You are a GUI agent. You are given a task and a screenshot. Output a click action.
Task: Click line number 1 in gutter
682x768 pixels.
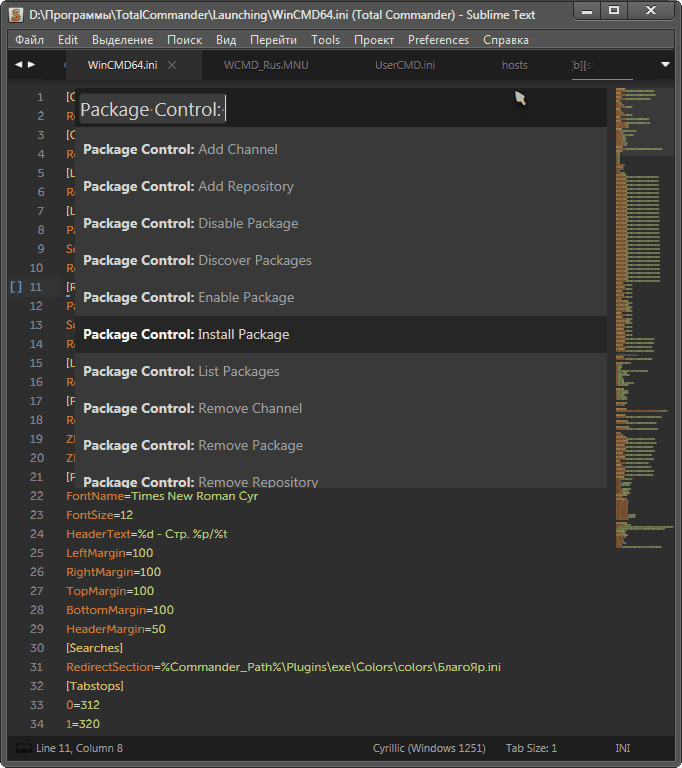pyautogui.click(x=40, y=97)
